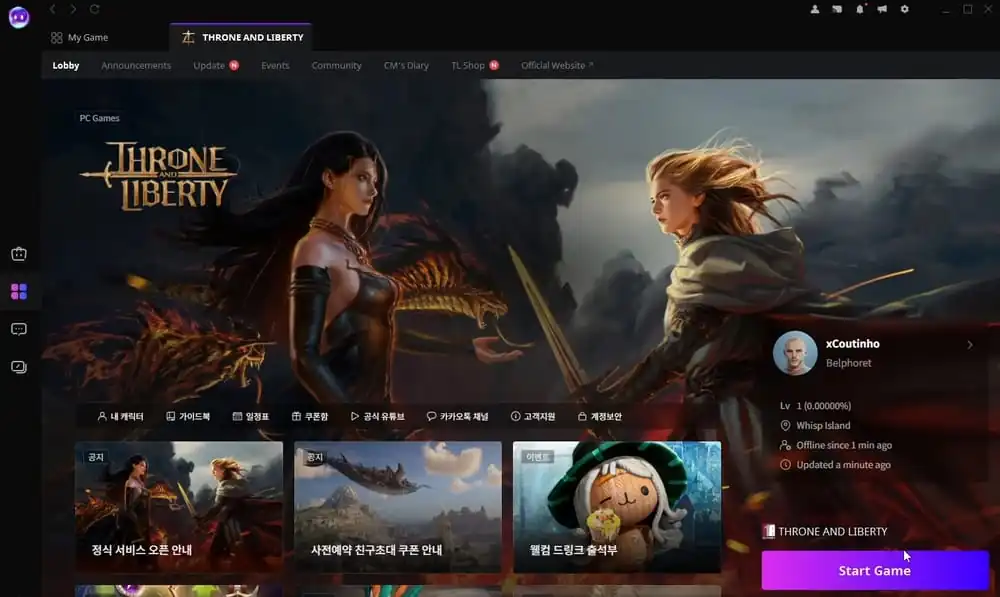Click the Updated a minute ago text
Screen dimensions: 1000x597
(843, 465)
